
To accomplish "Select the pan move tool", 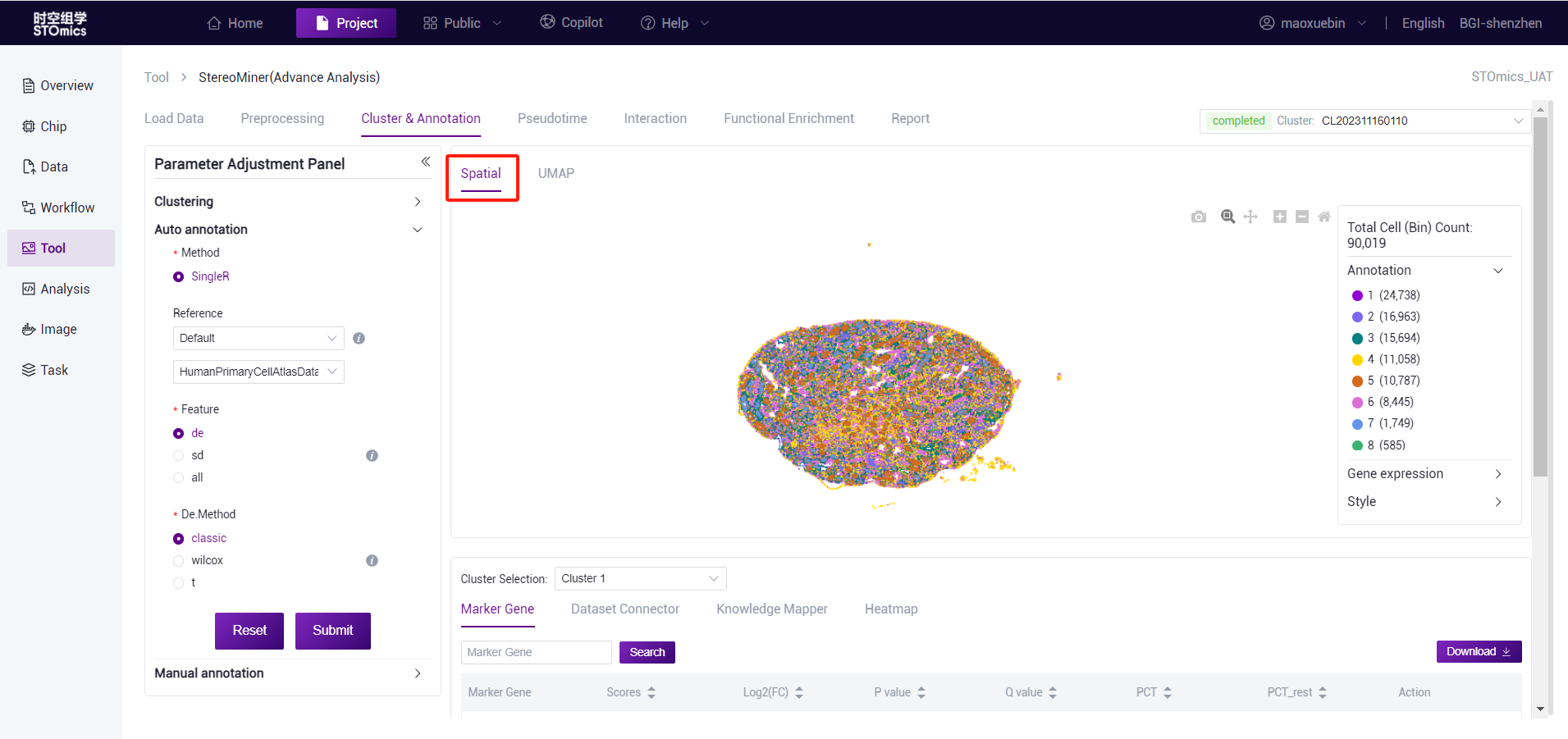I will [x=1250, y=217].
